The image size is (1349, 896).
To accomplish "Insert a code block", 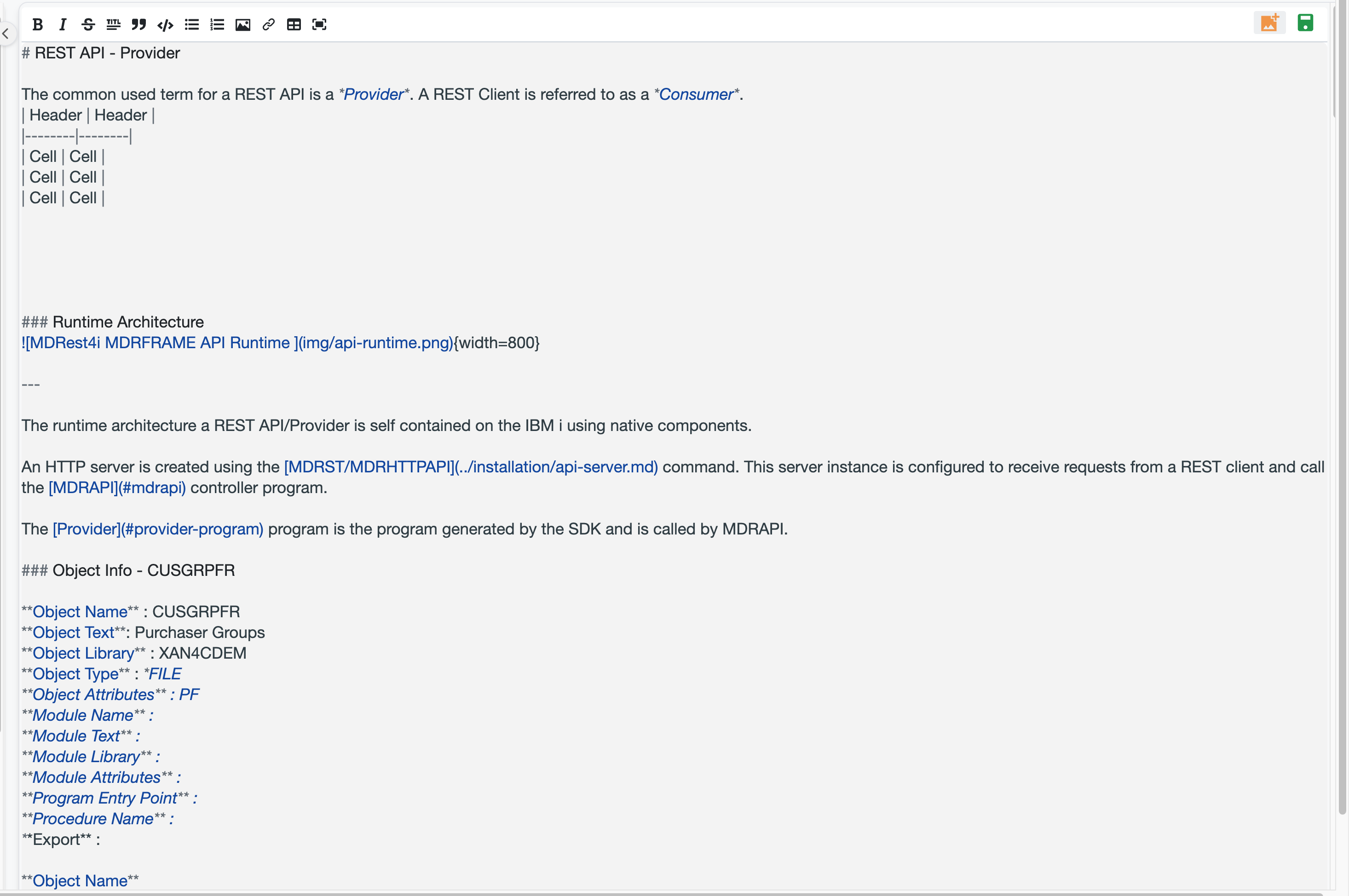I will (165, 24).
